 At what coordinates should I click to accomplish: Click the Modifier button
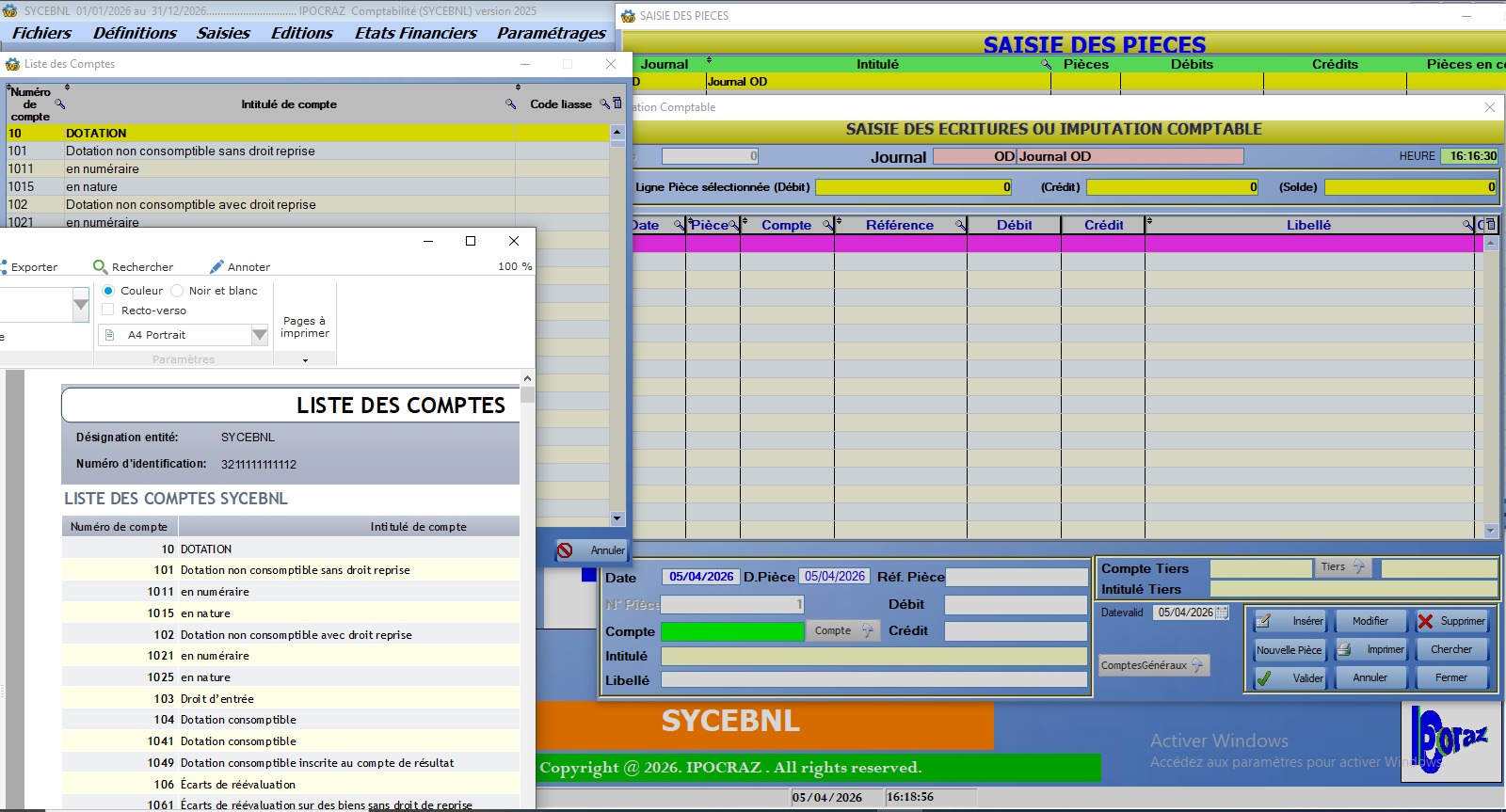(x=1370, y=621)
